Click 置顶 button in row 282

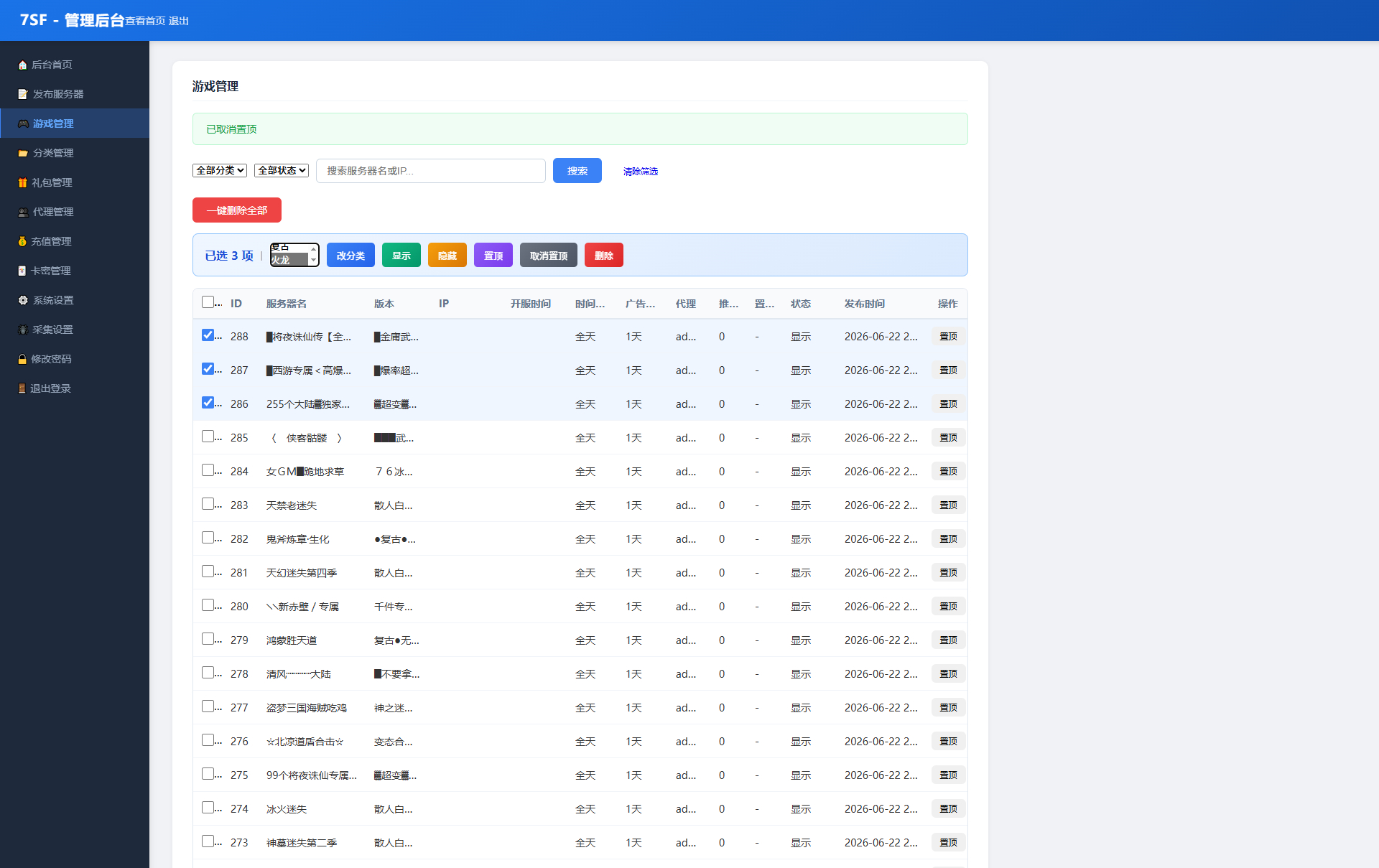(x=949, y=539)
